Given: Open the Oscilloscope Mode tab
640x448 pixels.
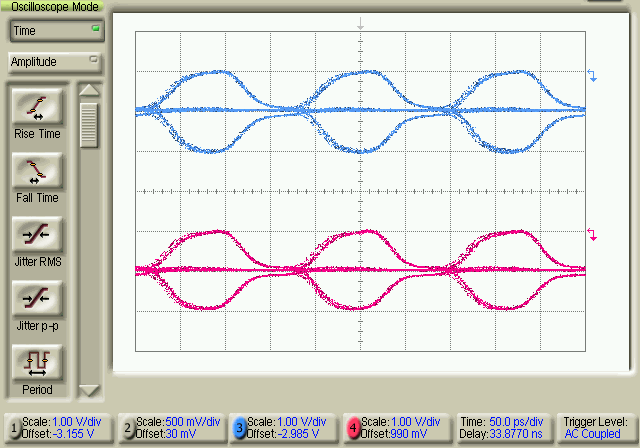Looking at the screenshot, I should pos(53,6).
